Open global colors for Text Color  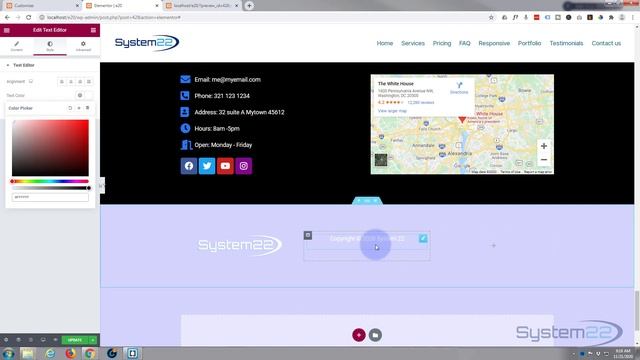coord(80,95)
